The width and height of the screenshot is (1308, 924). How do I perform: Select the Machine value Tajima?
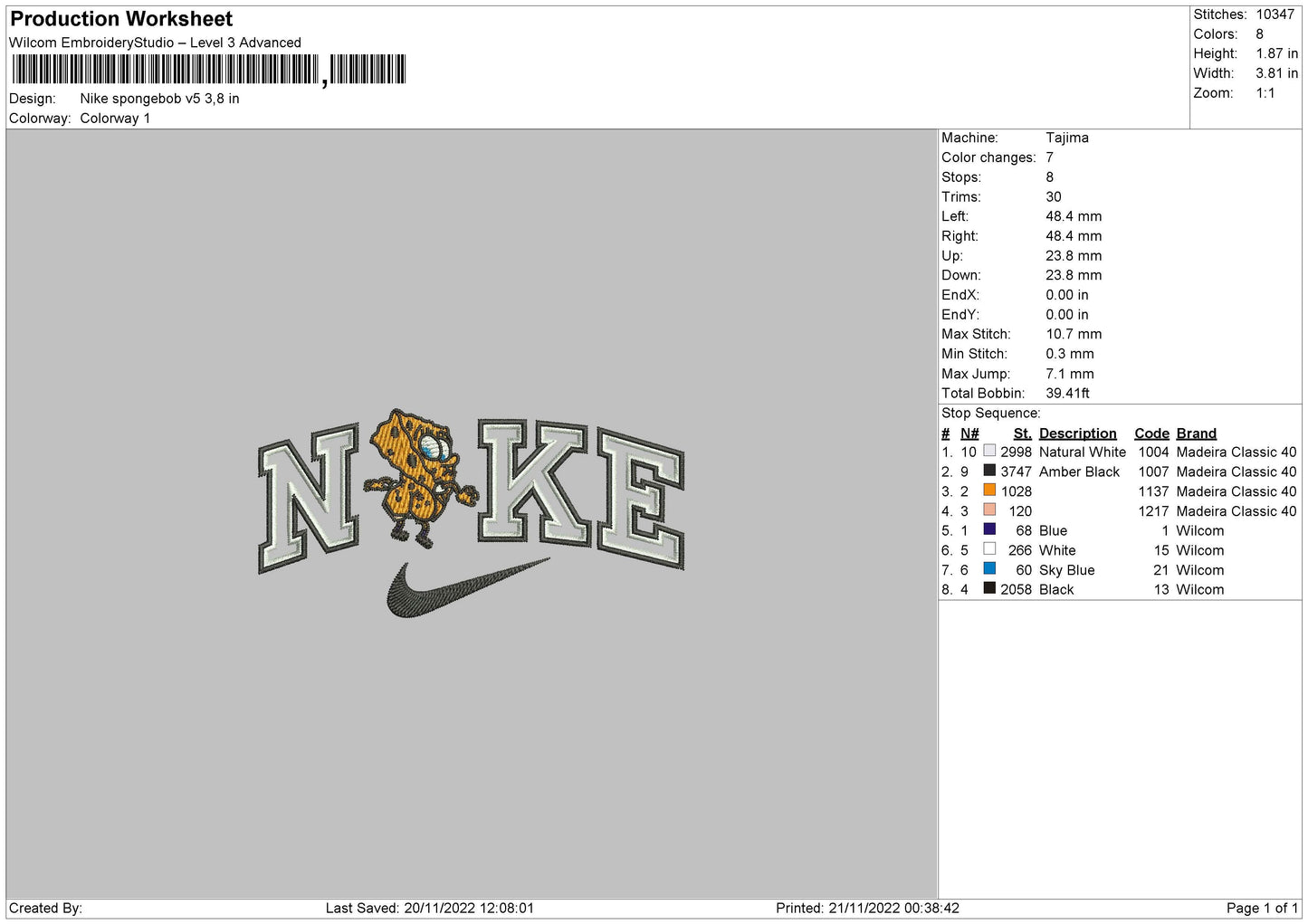point(1067,138)
